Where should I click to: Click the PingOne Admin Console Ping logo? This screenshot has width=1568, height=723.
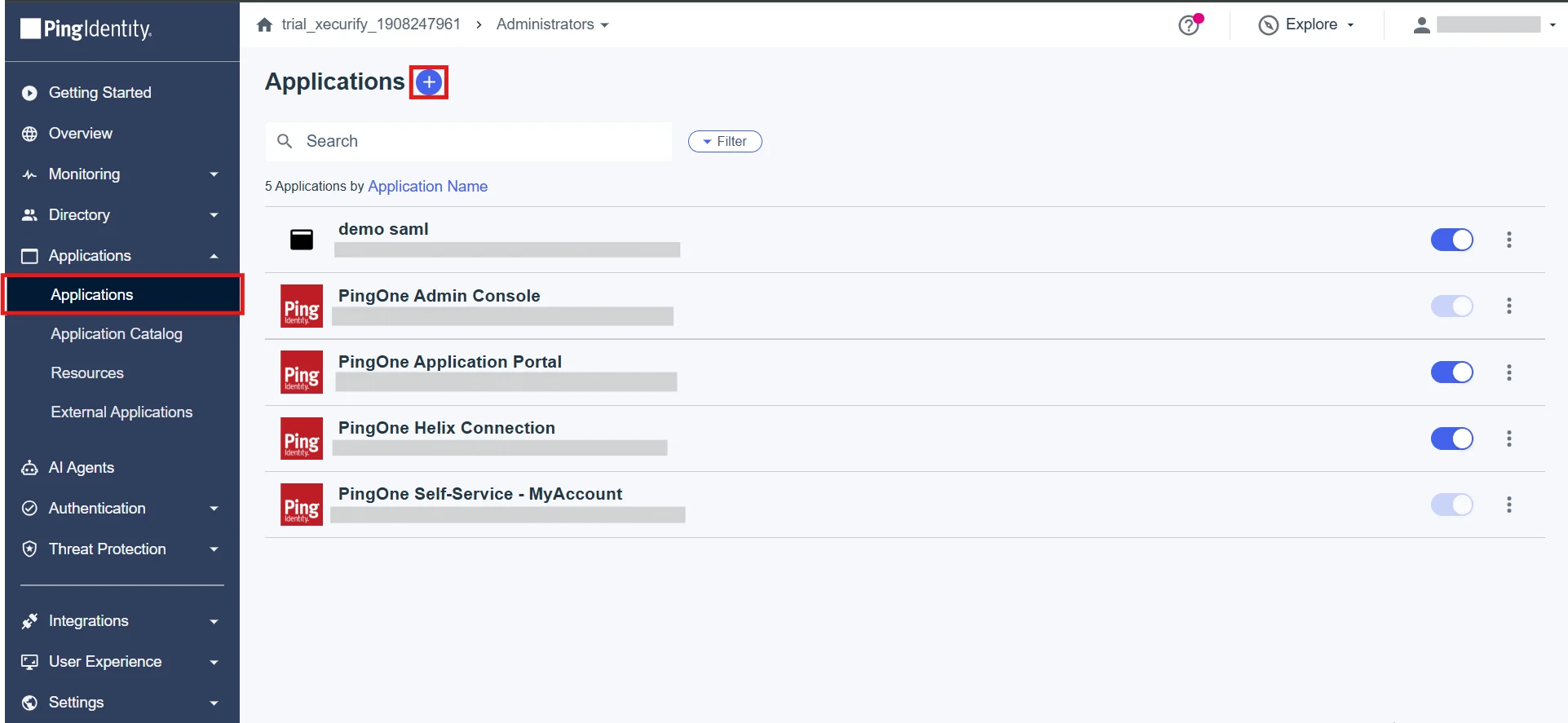point(302,306)
